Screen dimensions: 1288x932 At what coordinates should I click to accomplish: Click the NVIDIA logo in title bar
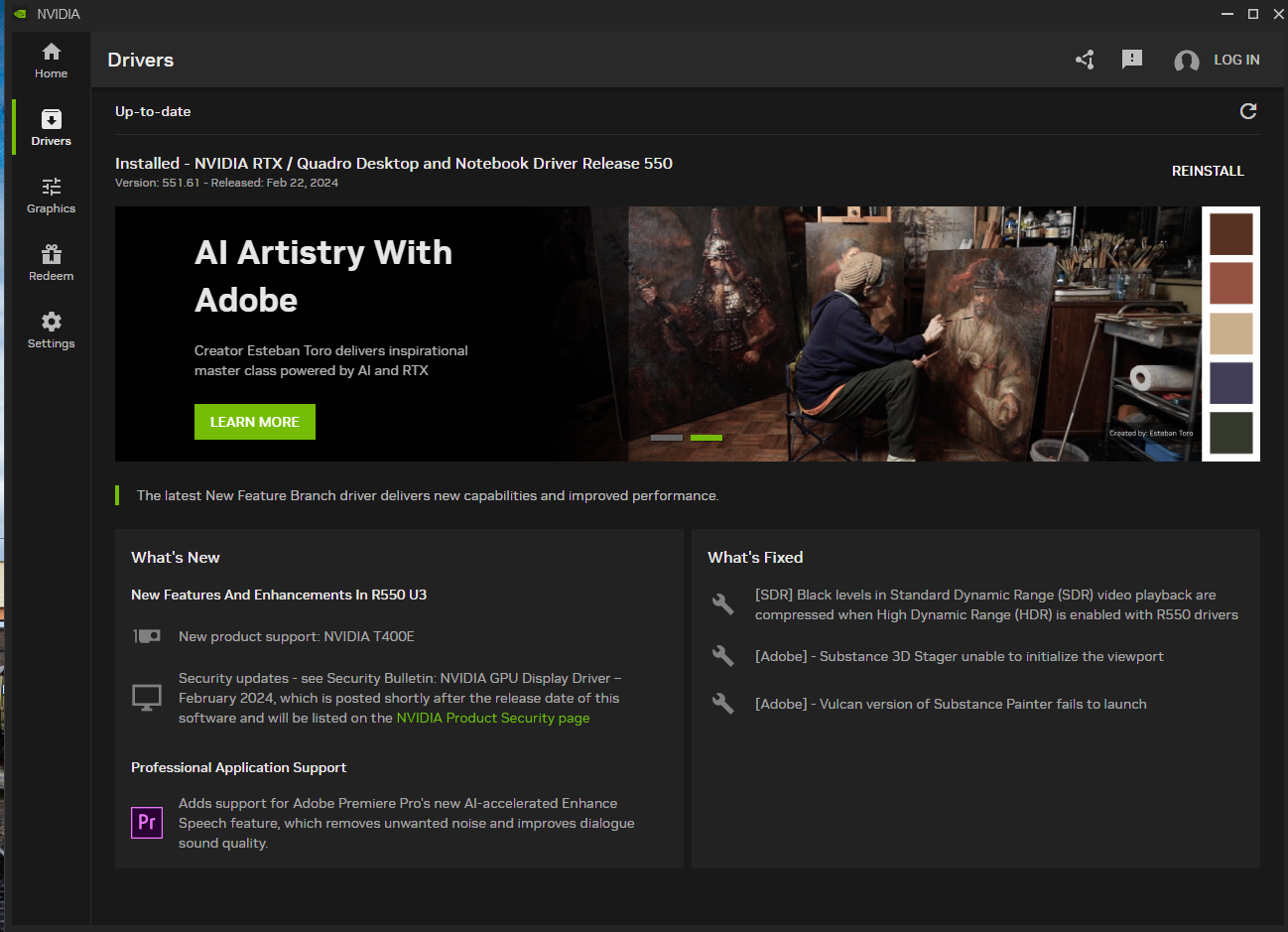coord(20,14)
